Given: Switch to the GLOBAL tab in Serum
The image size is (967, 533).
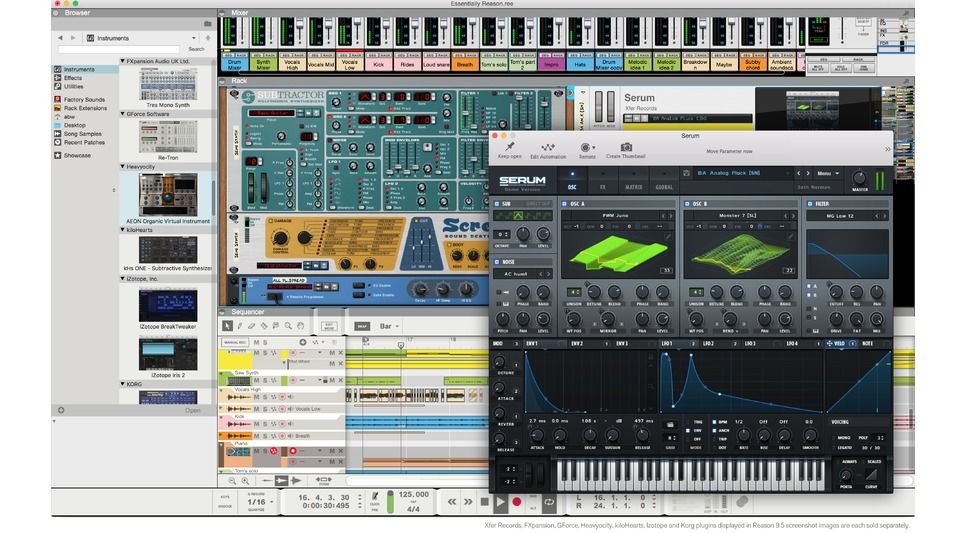Looking at the screenshot, I should (664, 181).
